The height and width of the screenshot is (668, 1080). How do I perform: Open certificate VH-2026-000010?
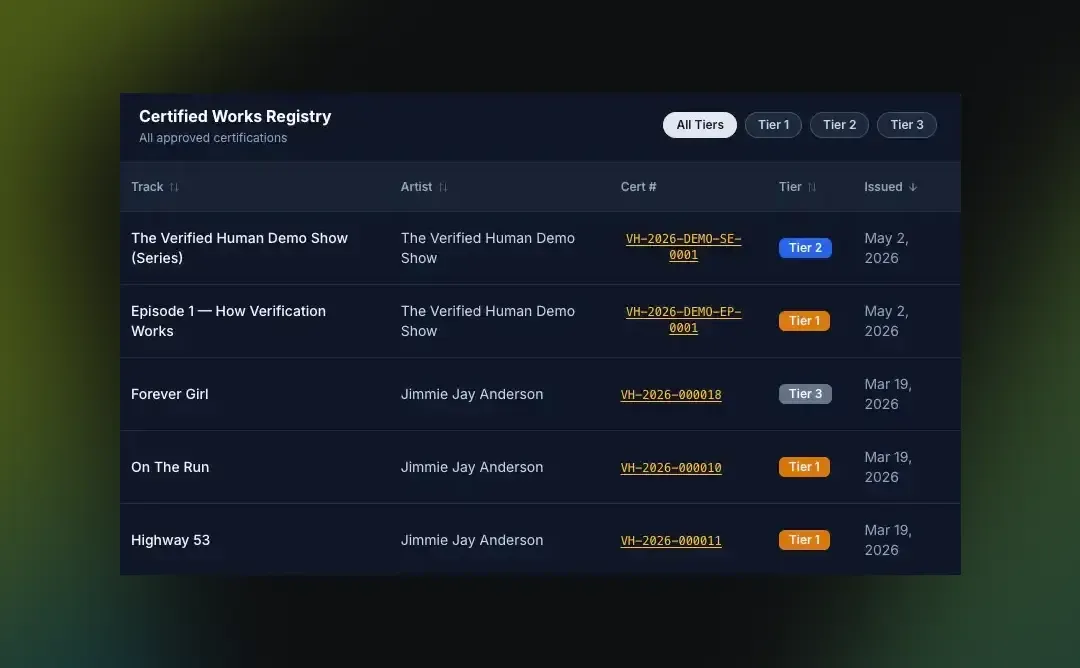[x=671, y=468]
